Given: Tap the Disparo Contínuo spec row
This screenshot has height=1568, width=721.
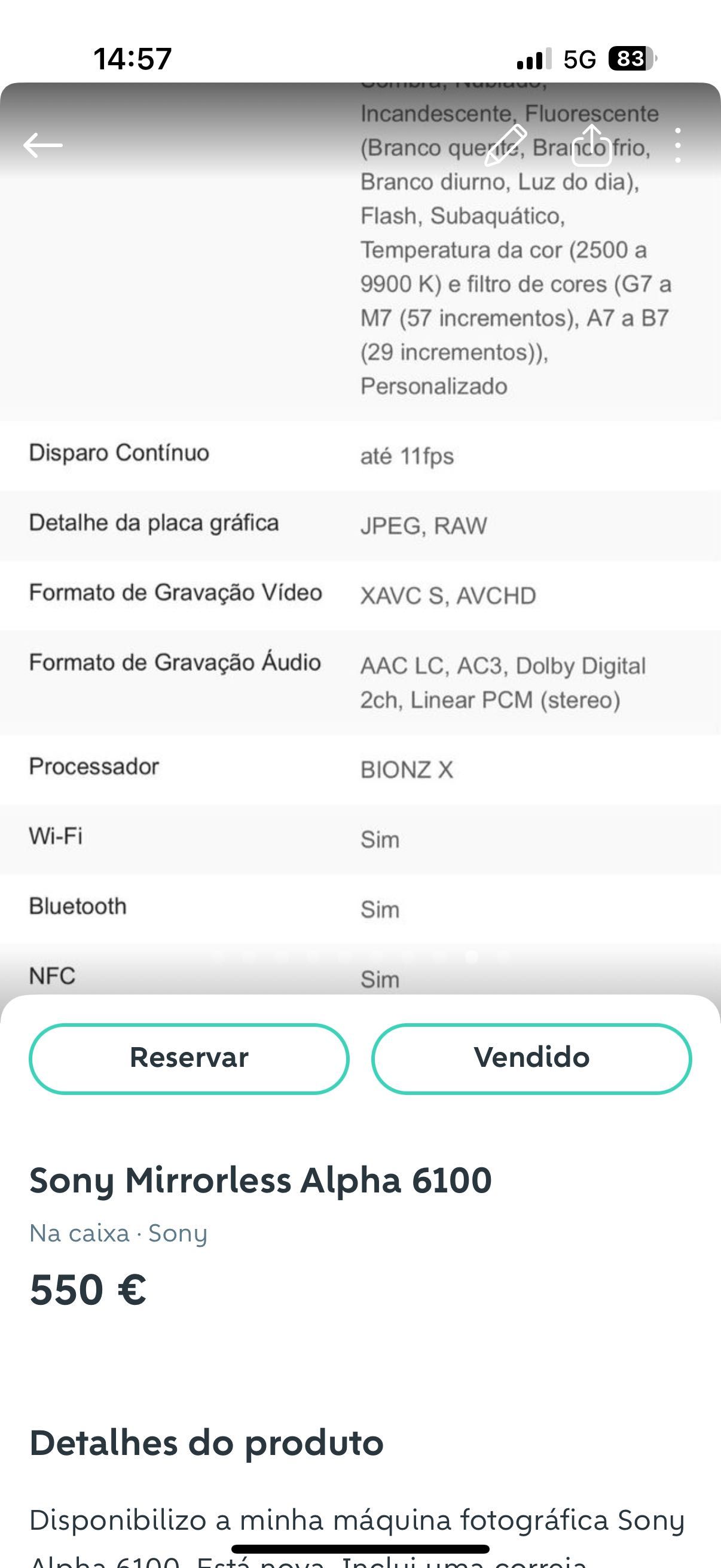Looking at the screenshot, I should pos(360,455).
